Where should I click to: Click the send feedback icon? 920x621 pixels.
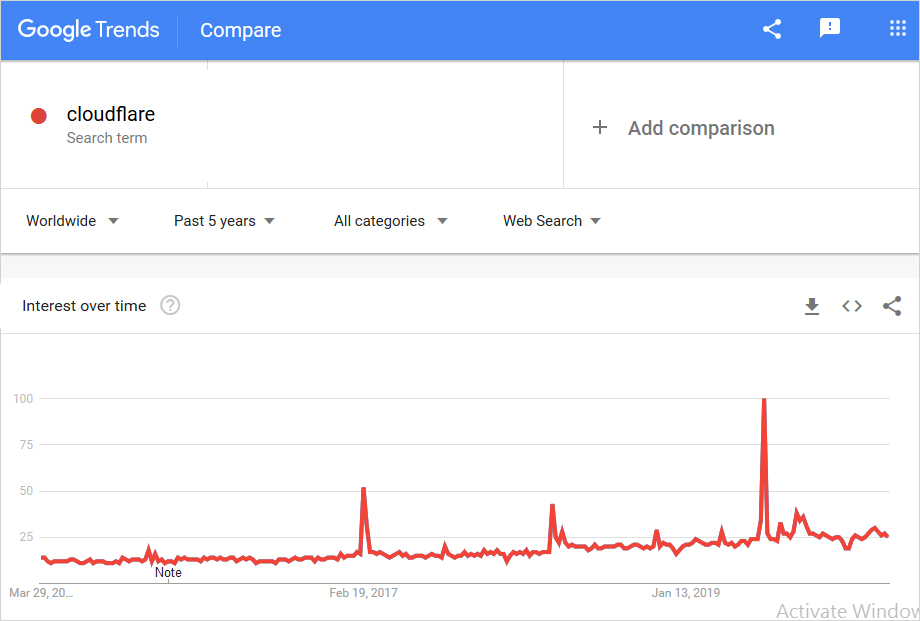tap(830, 29)
